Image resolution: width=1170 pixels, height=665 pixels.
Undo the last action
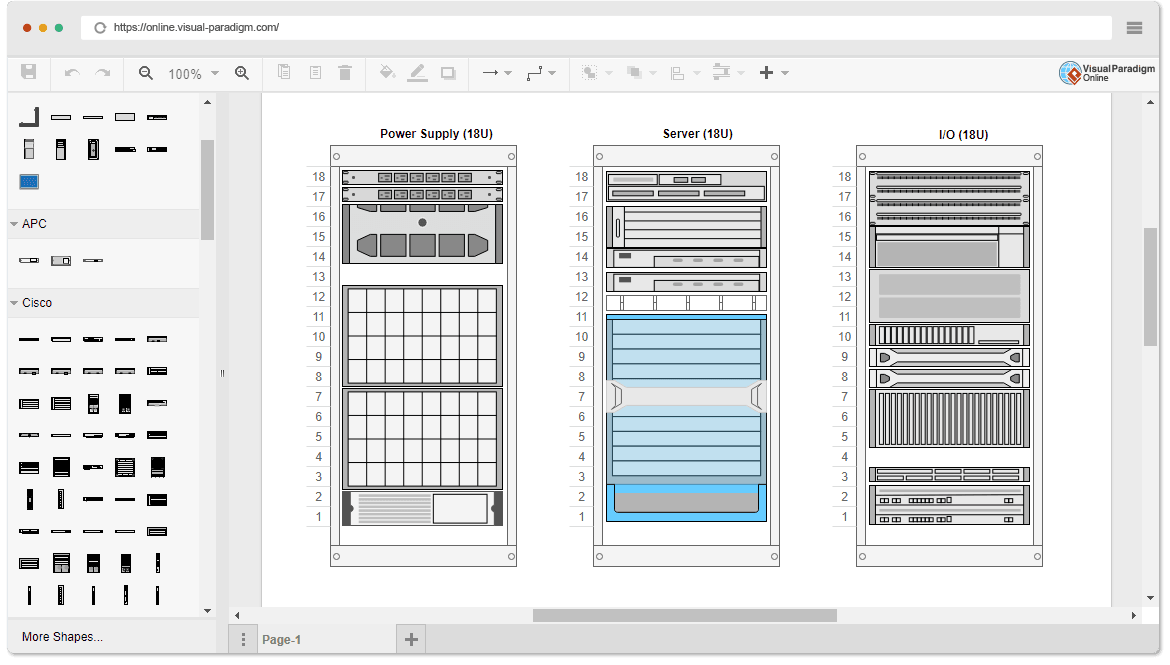pos(71,72)
